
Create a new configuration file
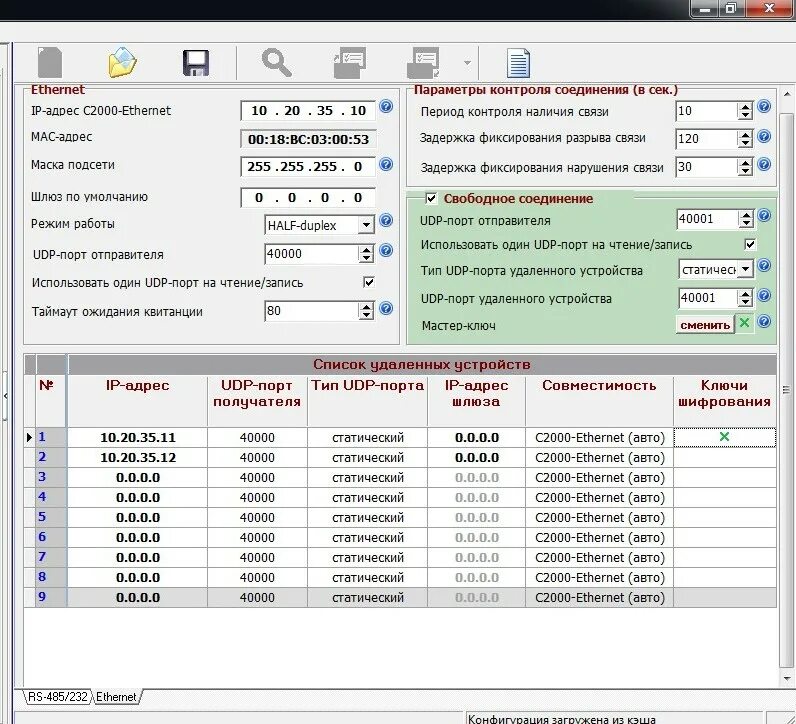pos(50,62)
